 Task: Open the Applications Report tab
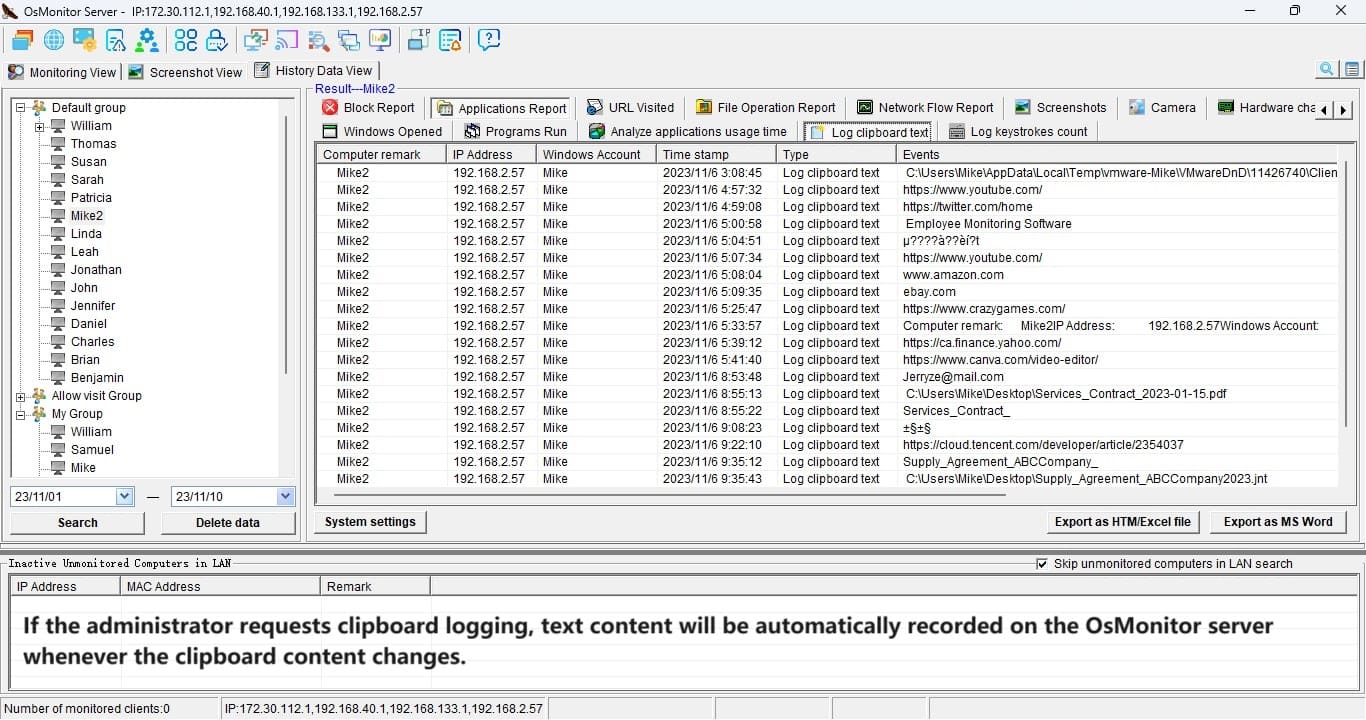click(501, 108)
